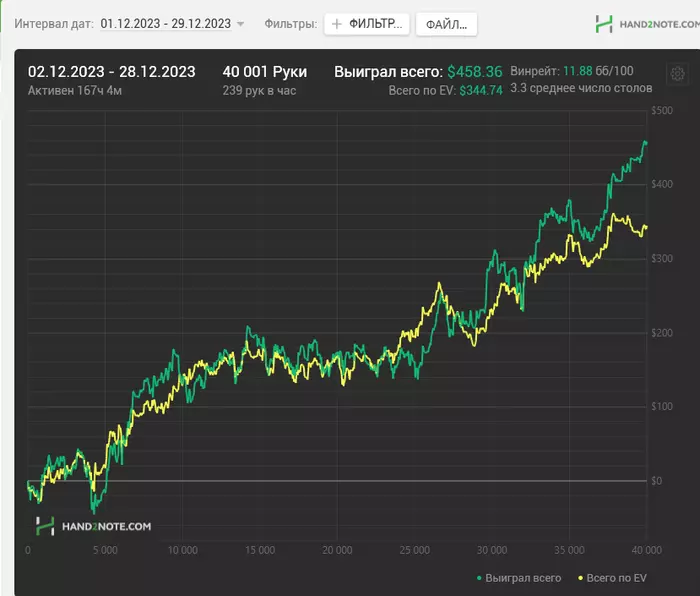Screen dimensions: 700x596
Task: Click the 20 000 mark on the x-axis
Action: tap(337, 550)
